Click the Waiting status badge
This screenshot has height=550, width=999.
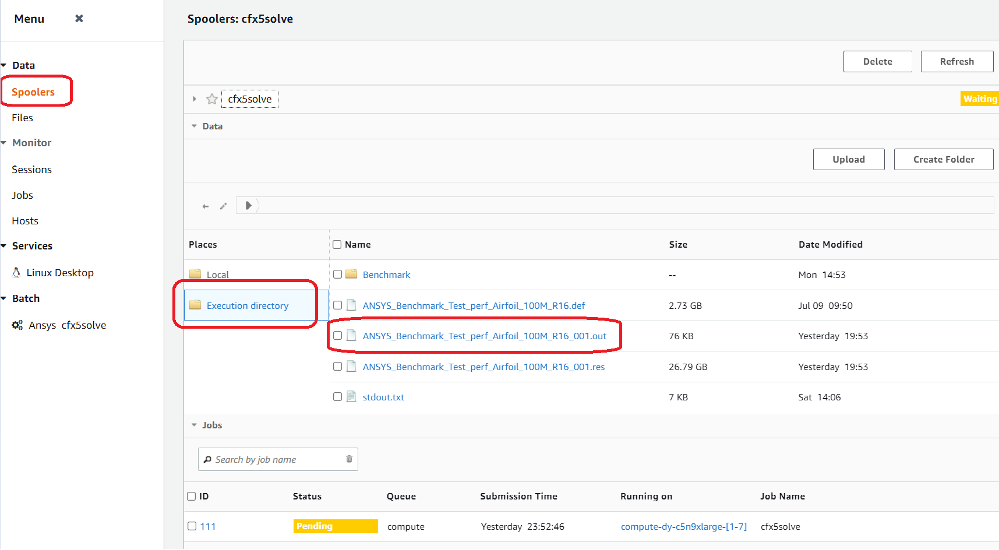click(980, 99)
